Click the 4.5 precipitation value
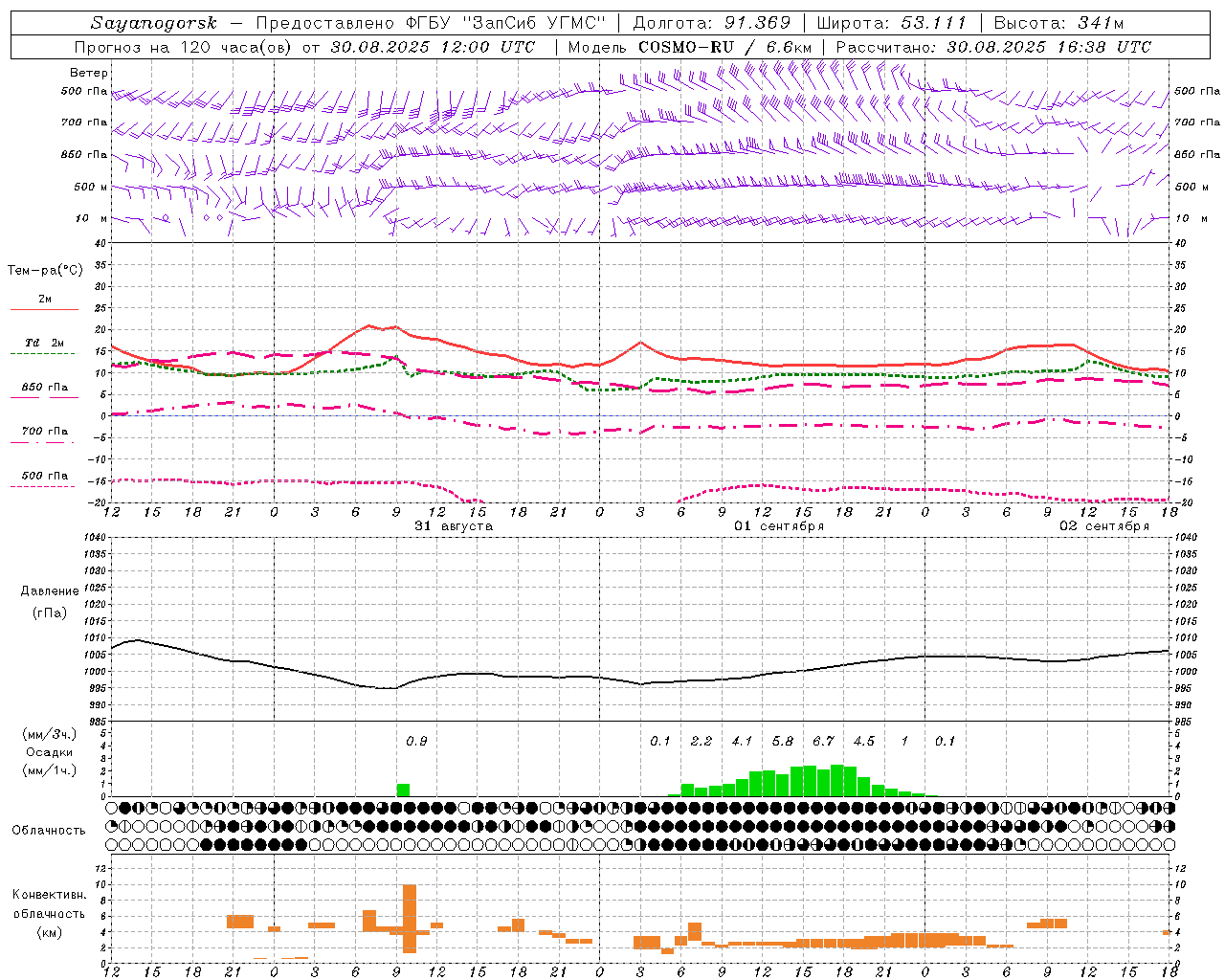 point(864,741)
